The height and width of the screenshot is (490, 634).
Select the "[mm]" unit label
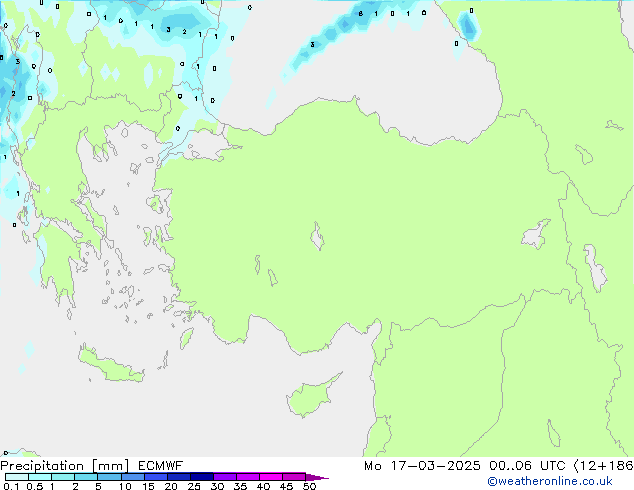click(110, 466)
